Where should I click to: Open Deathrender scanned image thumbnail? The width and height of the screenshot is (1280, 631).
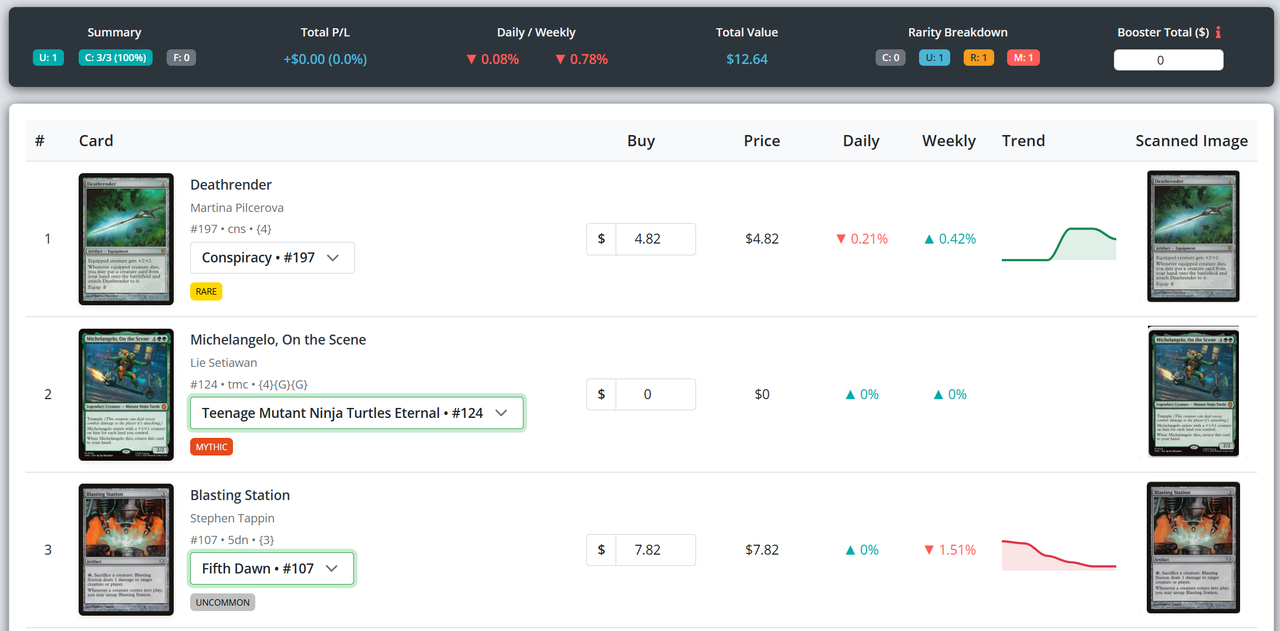(1193, 236)
